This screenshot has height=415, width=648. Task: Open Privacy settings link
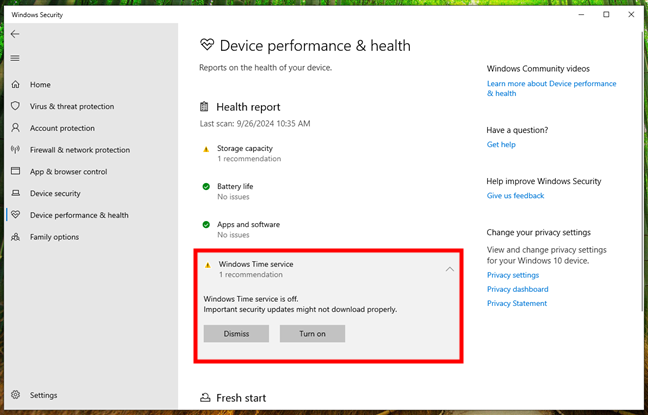[513, 275]
